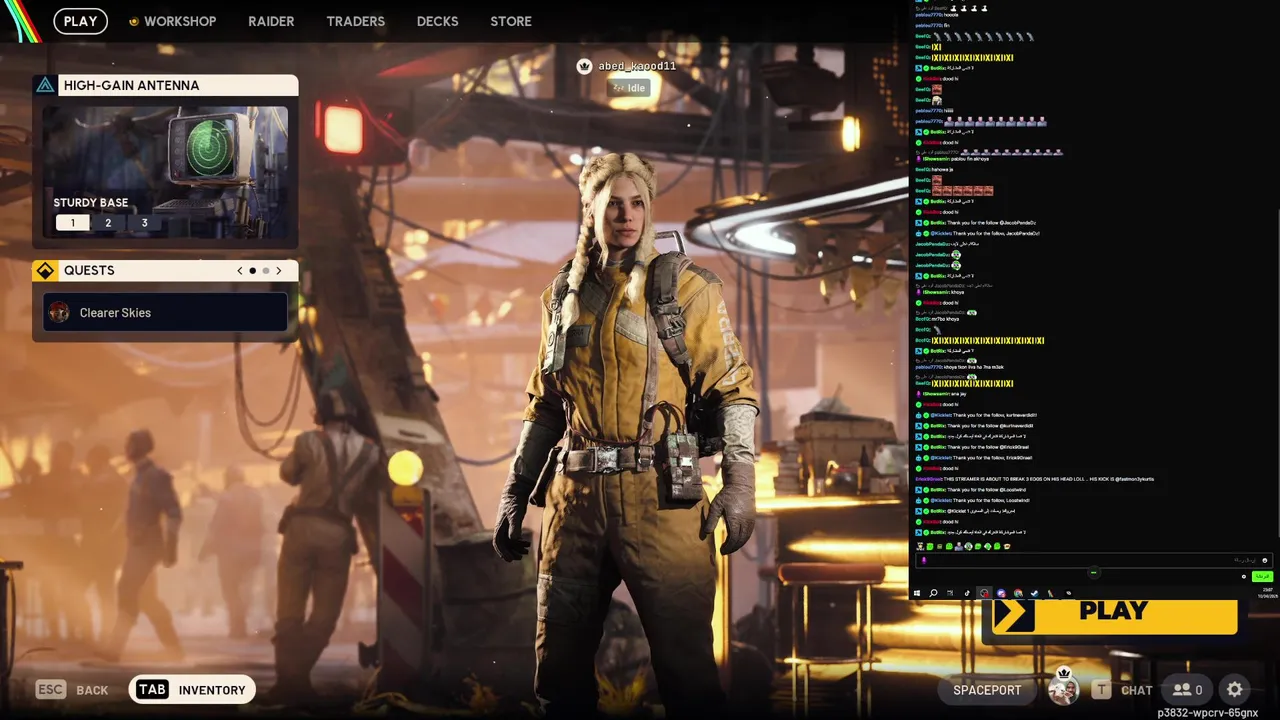1280x720 pixels.
Task: Click the large yellow PLAY button
Action: tap(1114, 615)
